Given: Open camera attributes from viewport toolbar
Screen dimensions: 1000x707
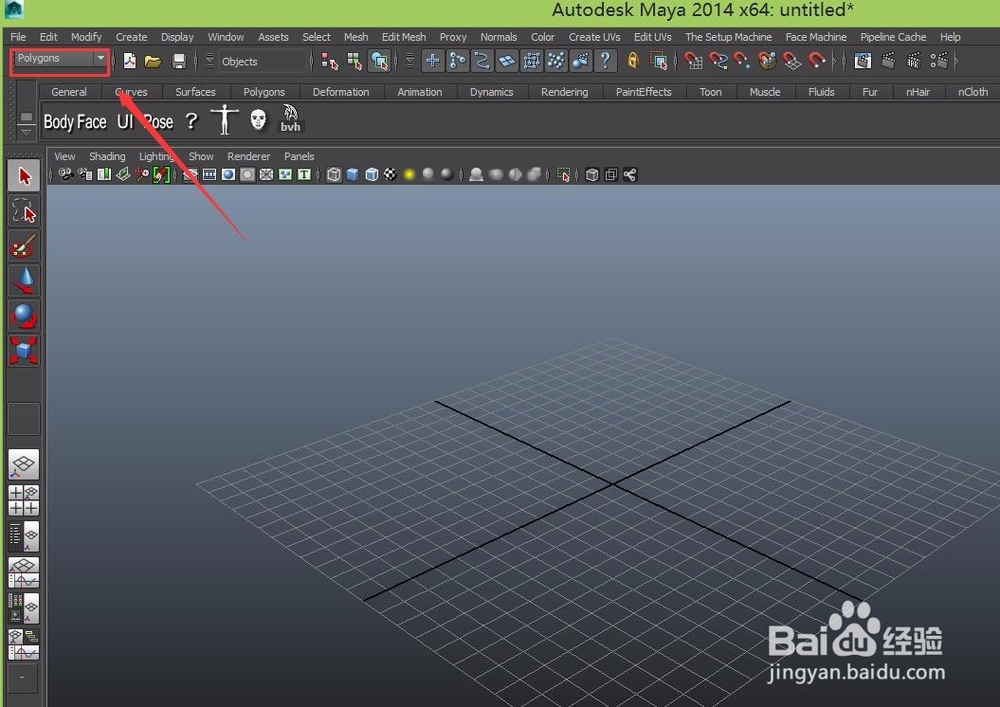Looking at the screenshot, I should (85, 175).
